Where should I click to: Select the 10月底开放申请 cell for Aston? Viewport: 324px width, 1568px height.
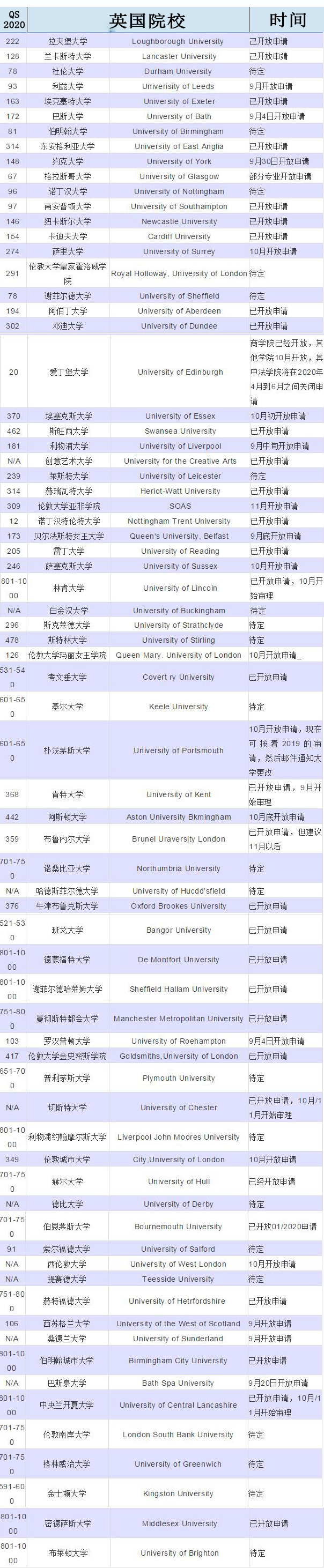[x=276, y=817]
